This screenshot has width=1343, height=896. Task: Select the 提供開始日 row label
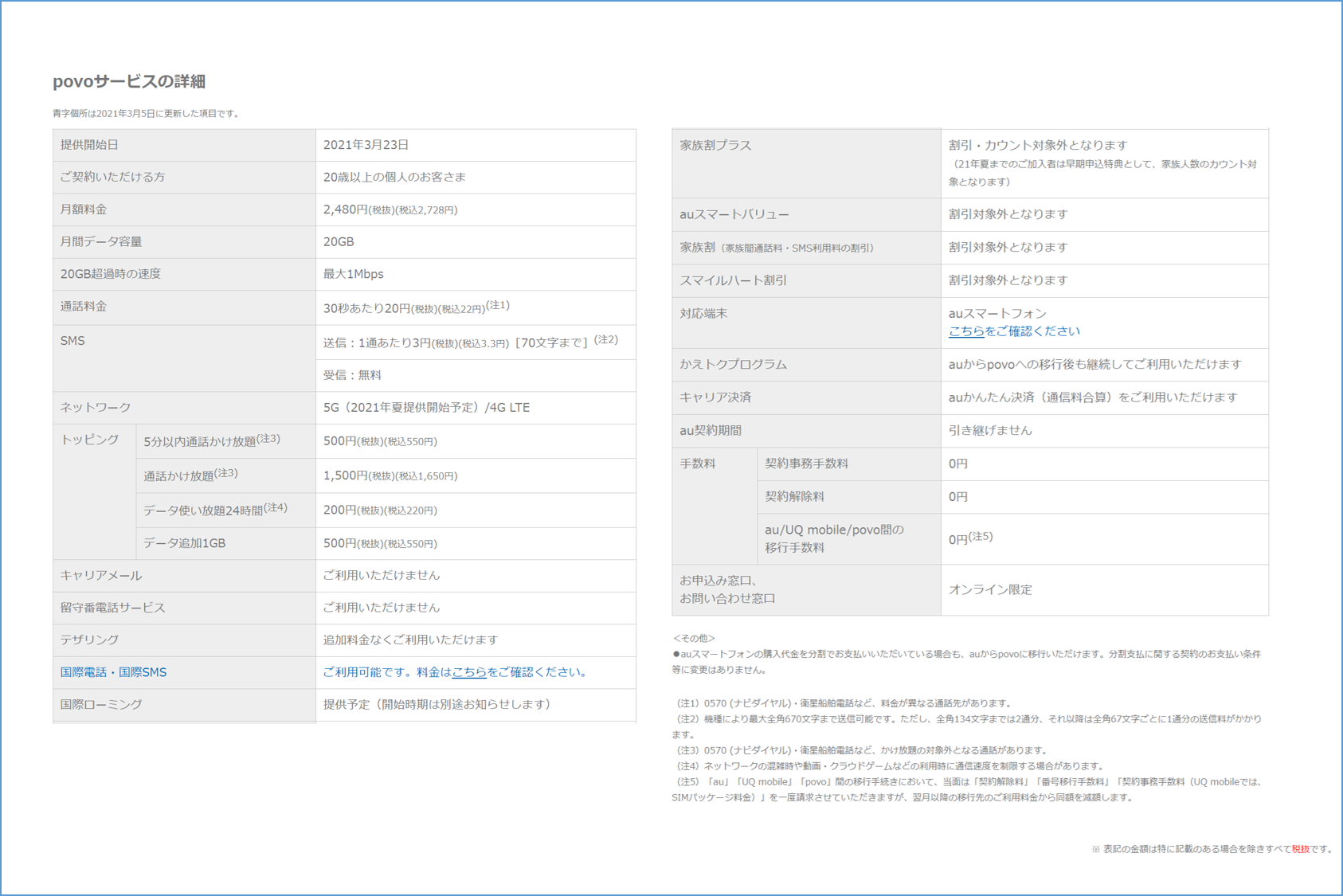click(x=89, y=145)
